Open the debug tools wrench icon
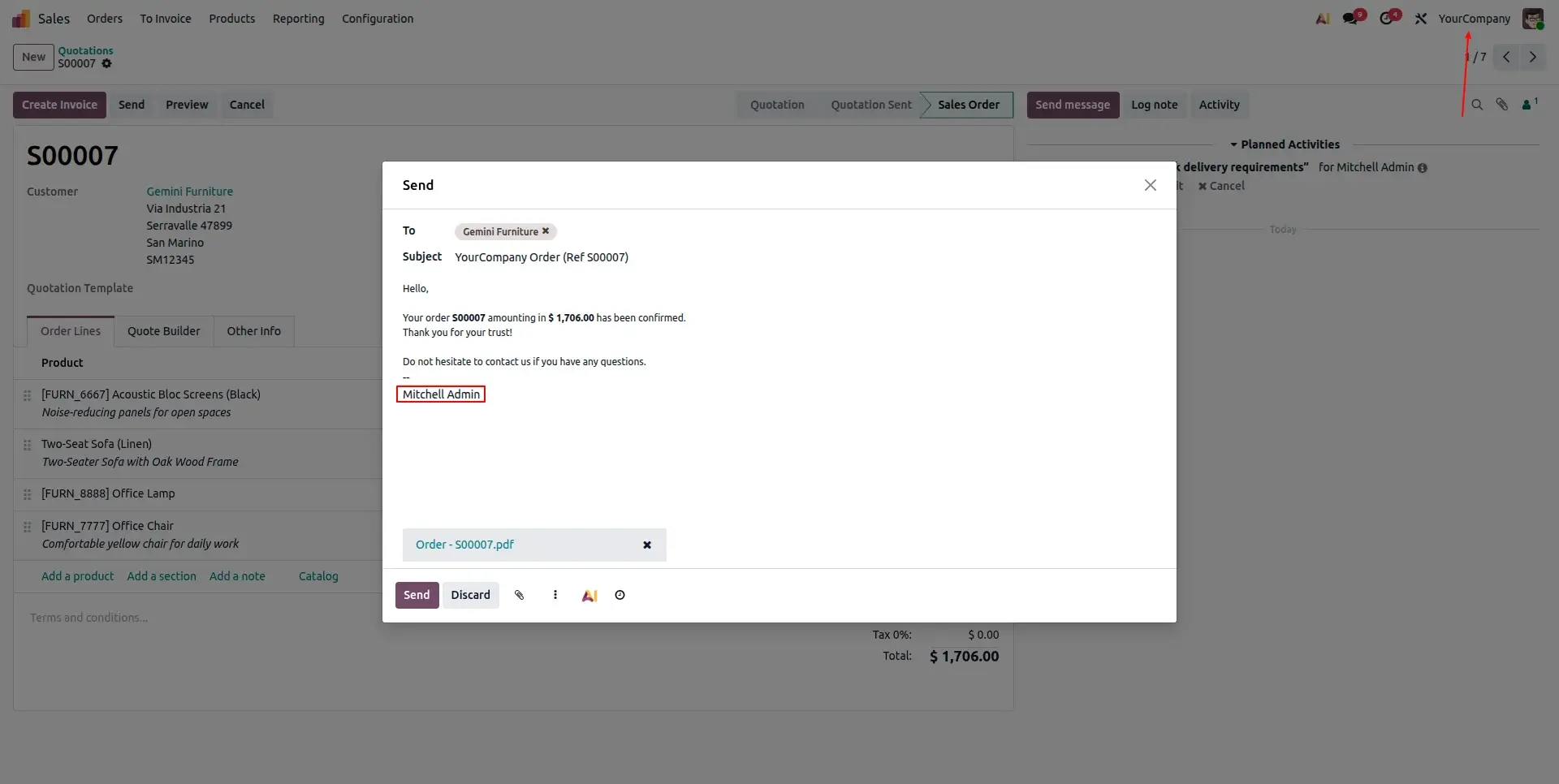The width and height of the screenshot is (1559, 784). coord(1420,19)
